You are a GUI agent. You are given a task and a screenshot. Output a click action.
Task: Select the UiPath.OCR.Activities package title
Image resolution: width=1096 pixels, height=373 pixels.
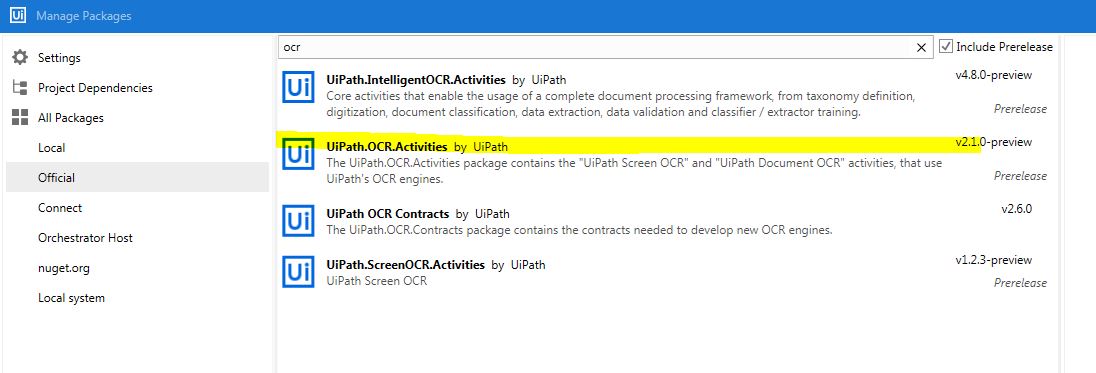tap(387, 147)
